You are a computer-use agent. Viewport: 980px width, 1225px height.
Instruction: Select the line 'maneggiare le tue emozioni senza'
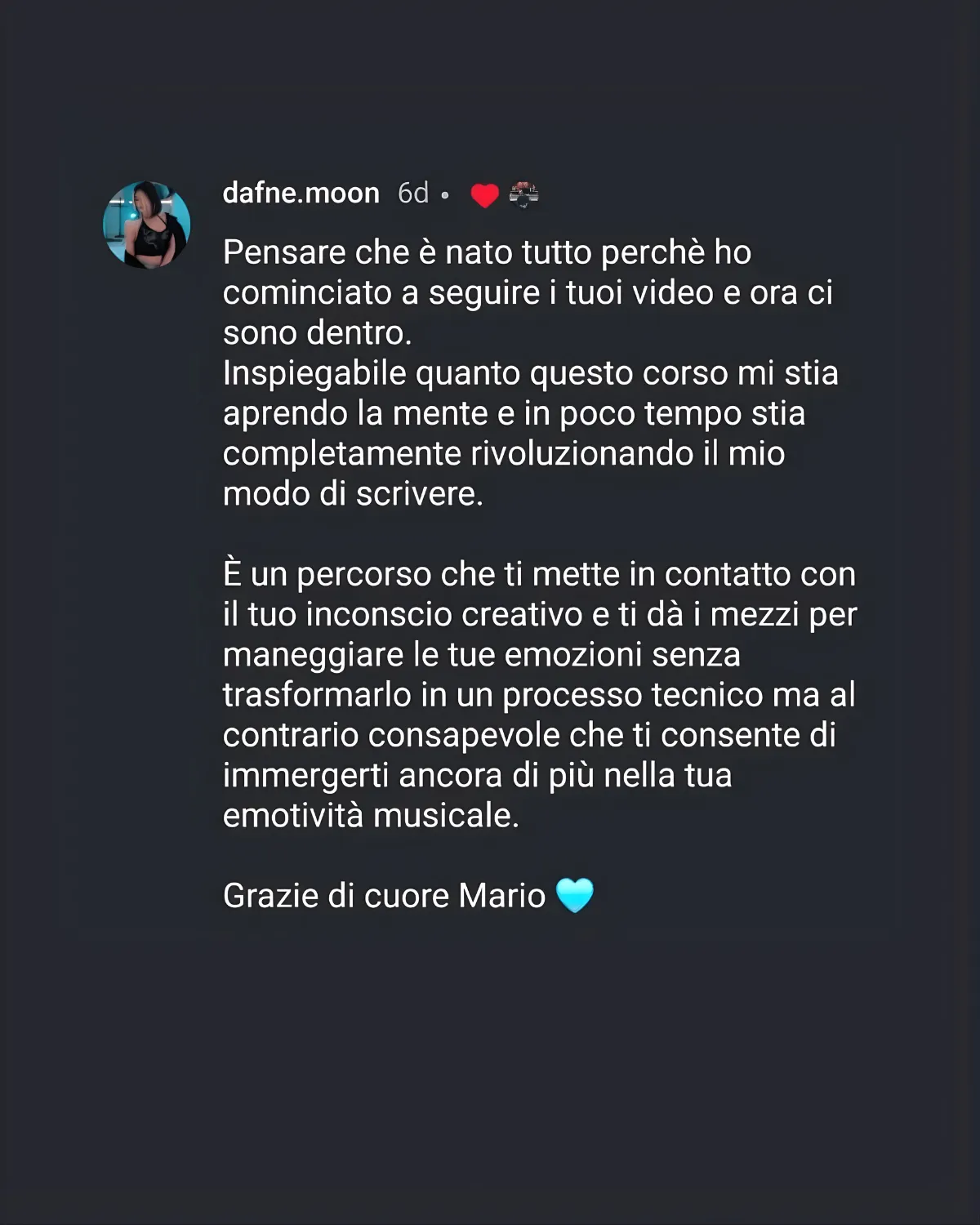[482, 656]
